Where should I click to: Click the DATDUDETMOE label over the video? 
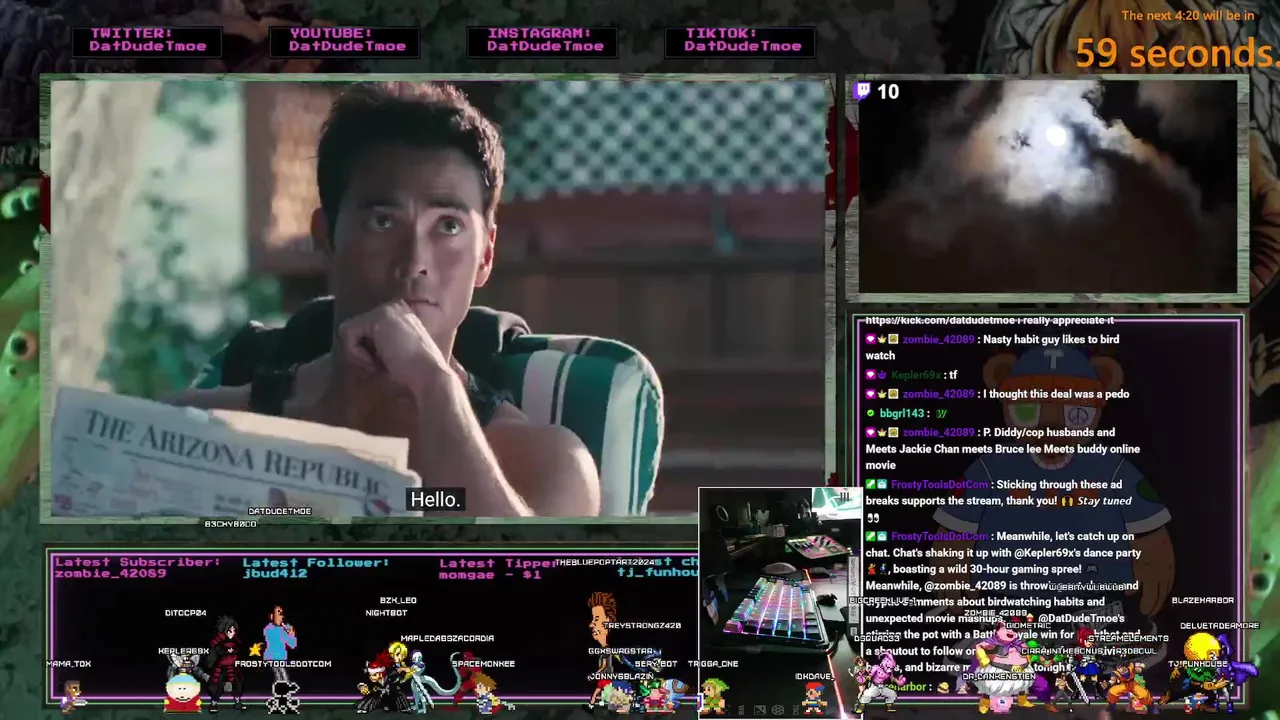tap(279, 511)
